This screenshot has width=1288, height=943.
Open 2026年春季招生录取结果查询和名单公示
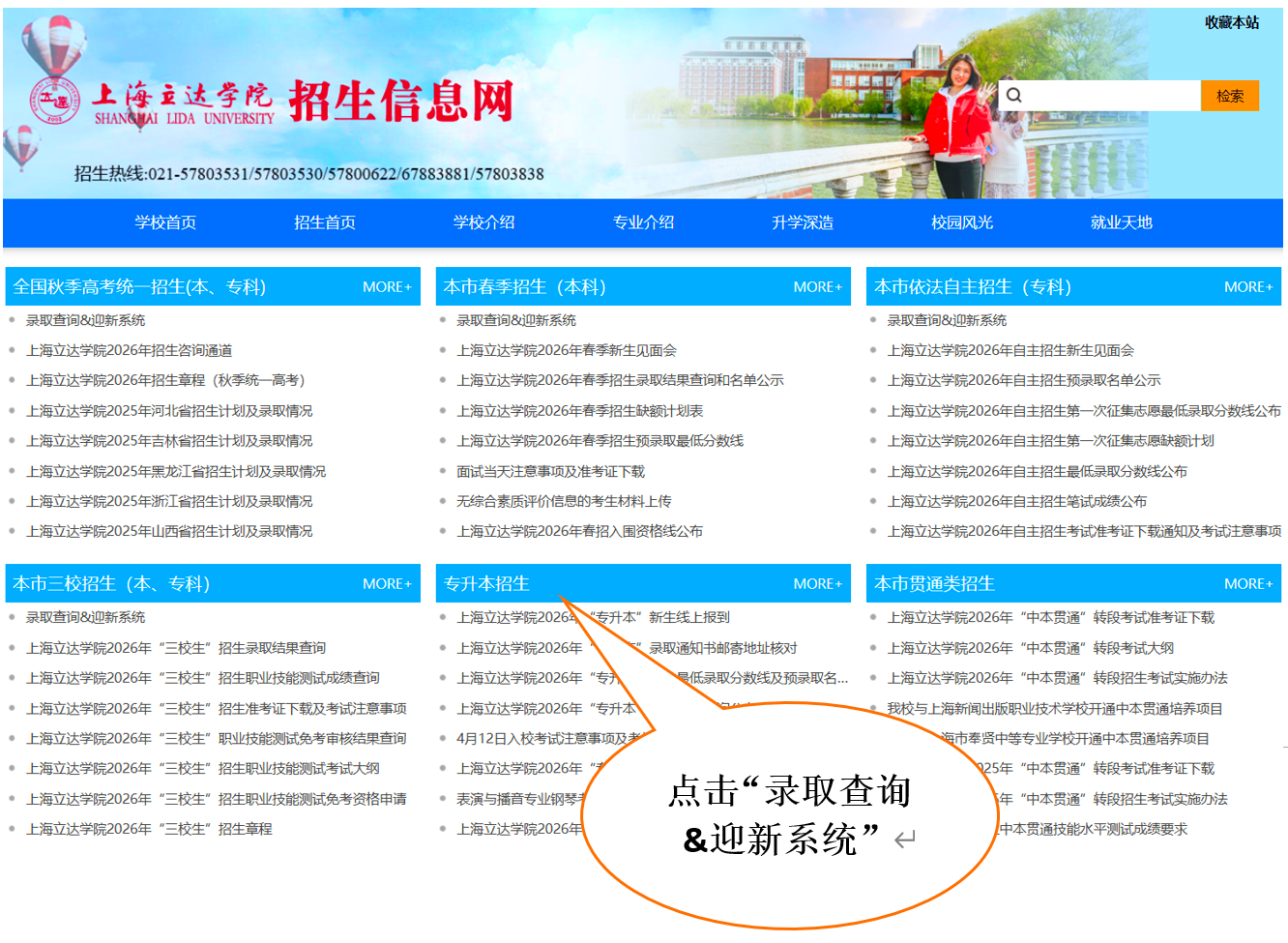(x=620, y=380)
